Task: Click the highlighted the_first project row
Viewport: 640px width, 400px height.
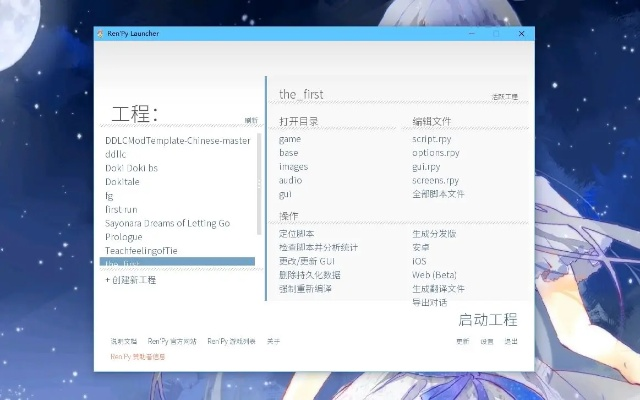Action: tap(177, 262)
